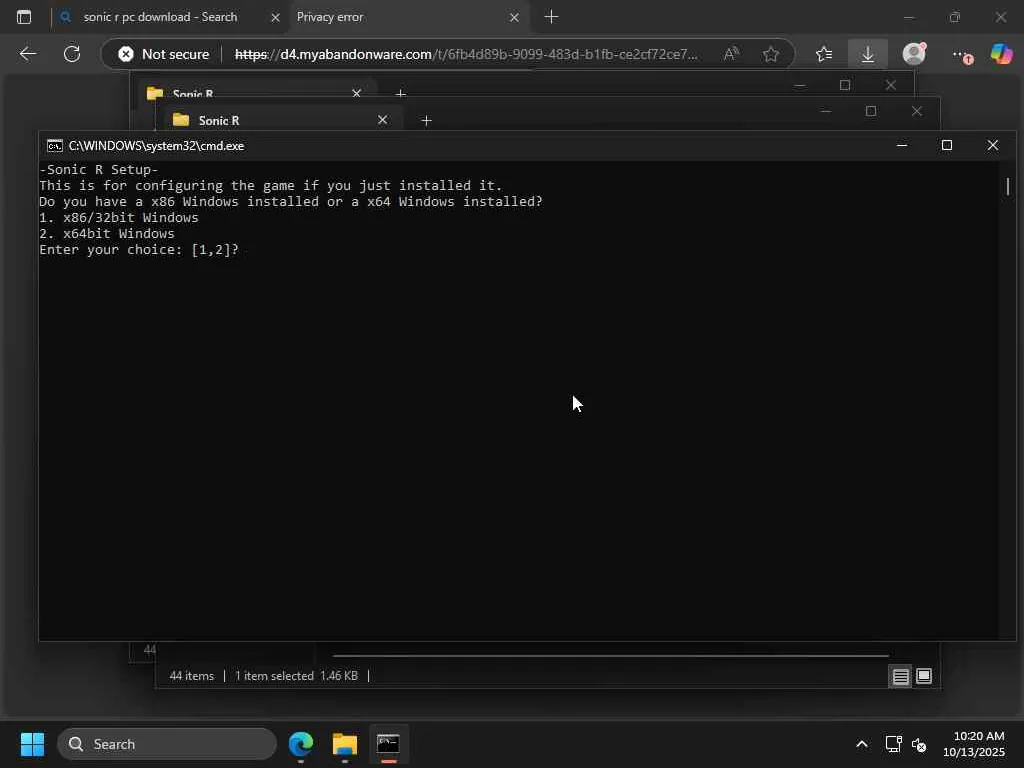1024x768 pixels.
Task: Click '1. x86/32bit Windows' line
Action: pyautogui.click(x=119, y=217)
